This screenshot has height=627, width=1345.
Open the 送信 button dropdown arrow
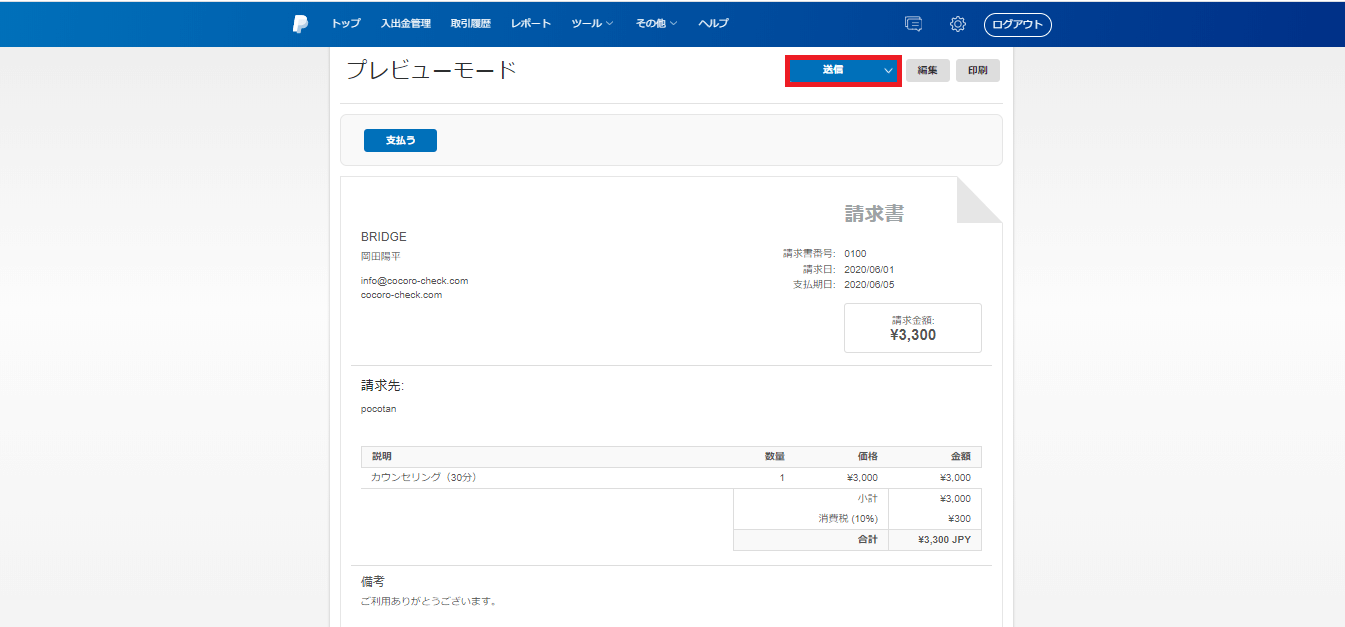[x=888, y=71]
